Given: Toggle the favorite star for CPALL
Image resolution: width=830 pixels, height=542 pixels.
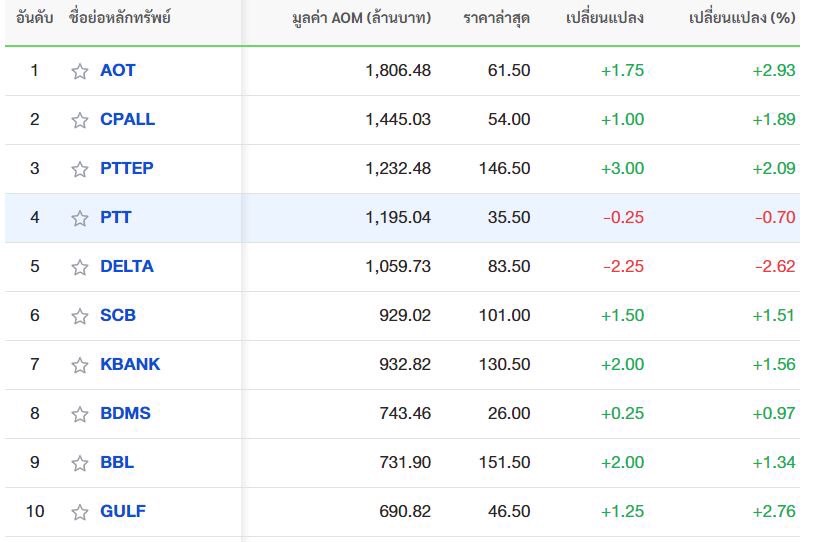Looking at the screenshot, I should click(x=79, y=120).
